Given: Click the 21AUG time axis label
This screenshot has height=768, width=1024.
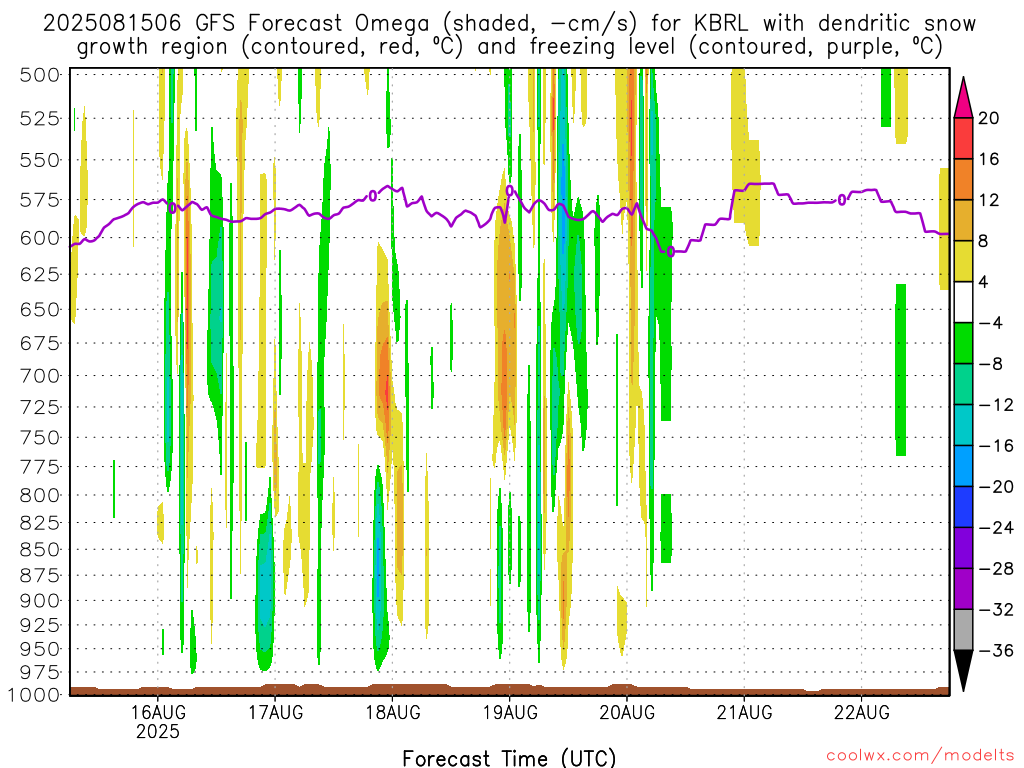Looking at the screenshot, I should tap(744, 712).
